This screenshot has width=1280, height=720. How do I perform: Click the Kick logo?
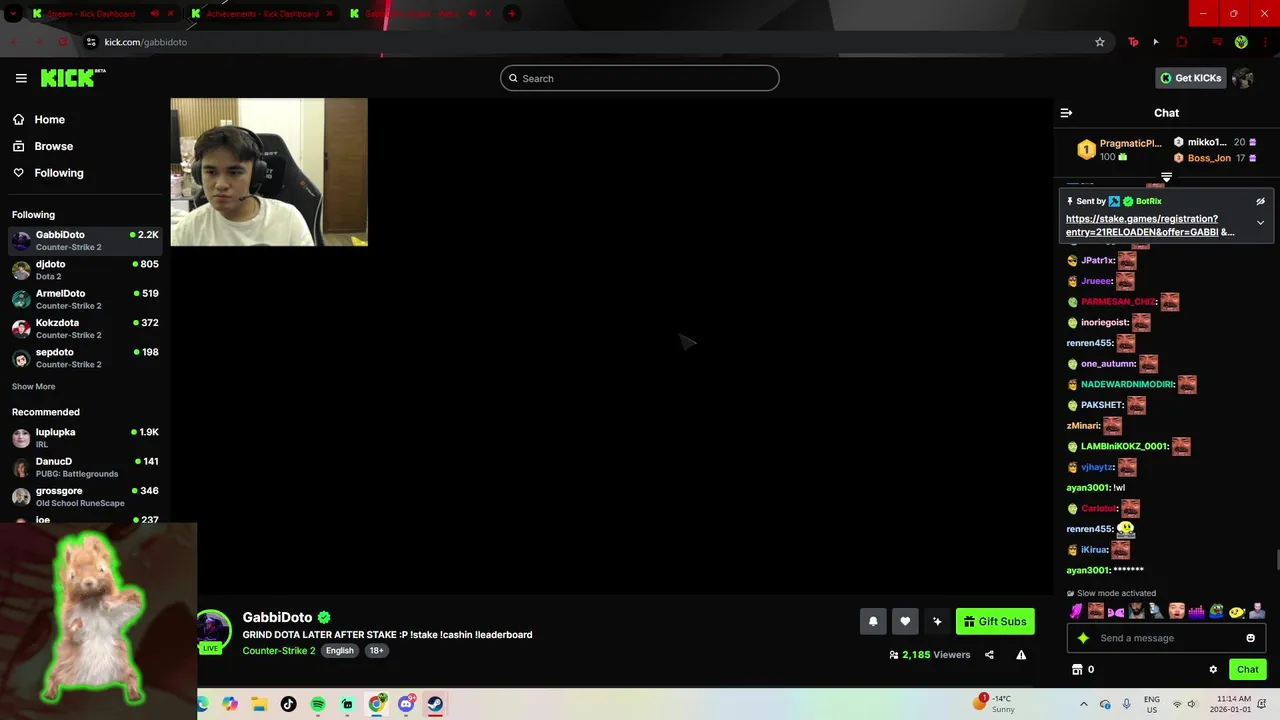(72, 78)
